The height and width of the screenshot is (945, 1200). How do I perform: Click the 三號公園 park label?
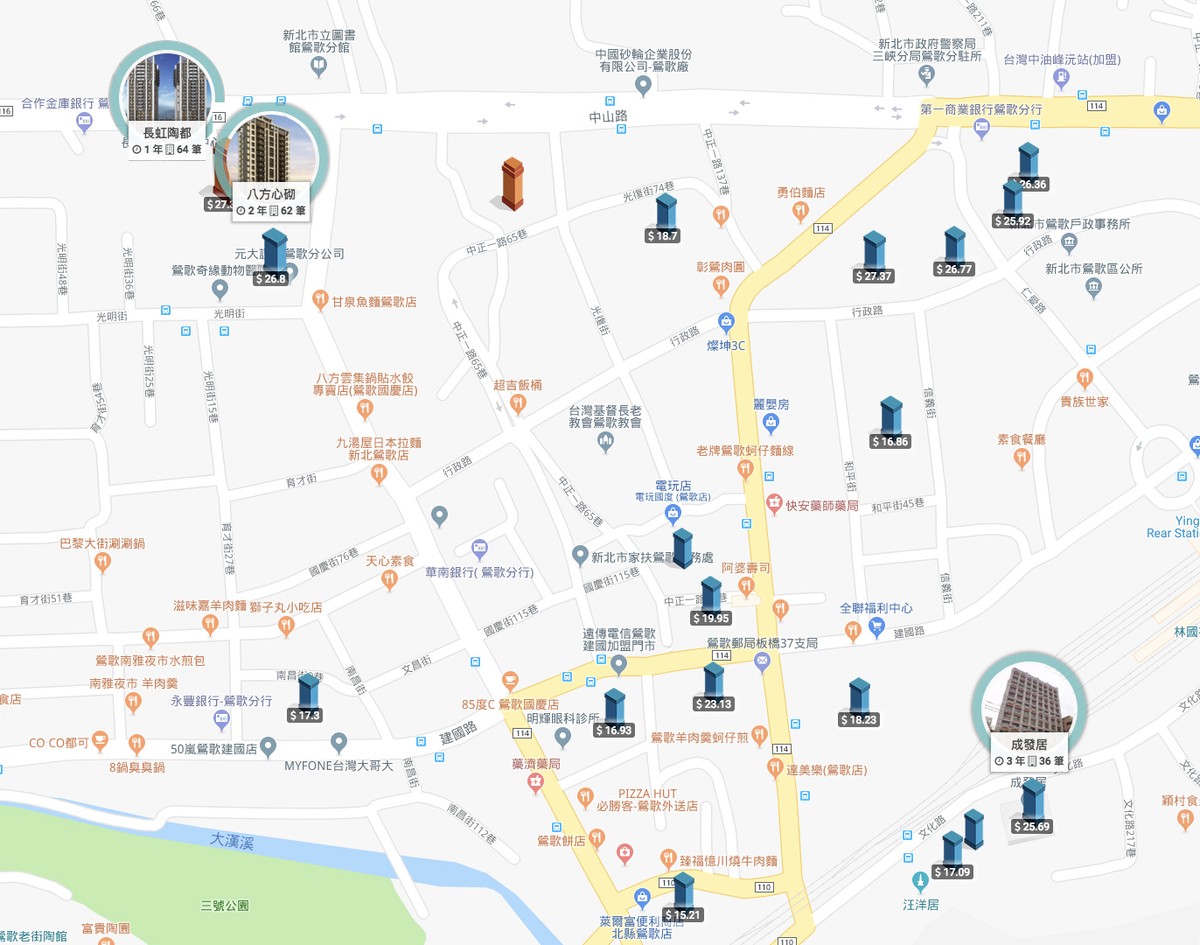(x=224, y=906)
